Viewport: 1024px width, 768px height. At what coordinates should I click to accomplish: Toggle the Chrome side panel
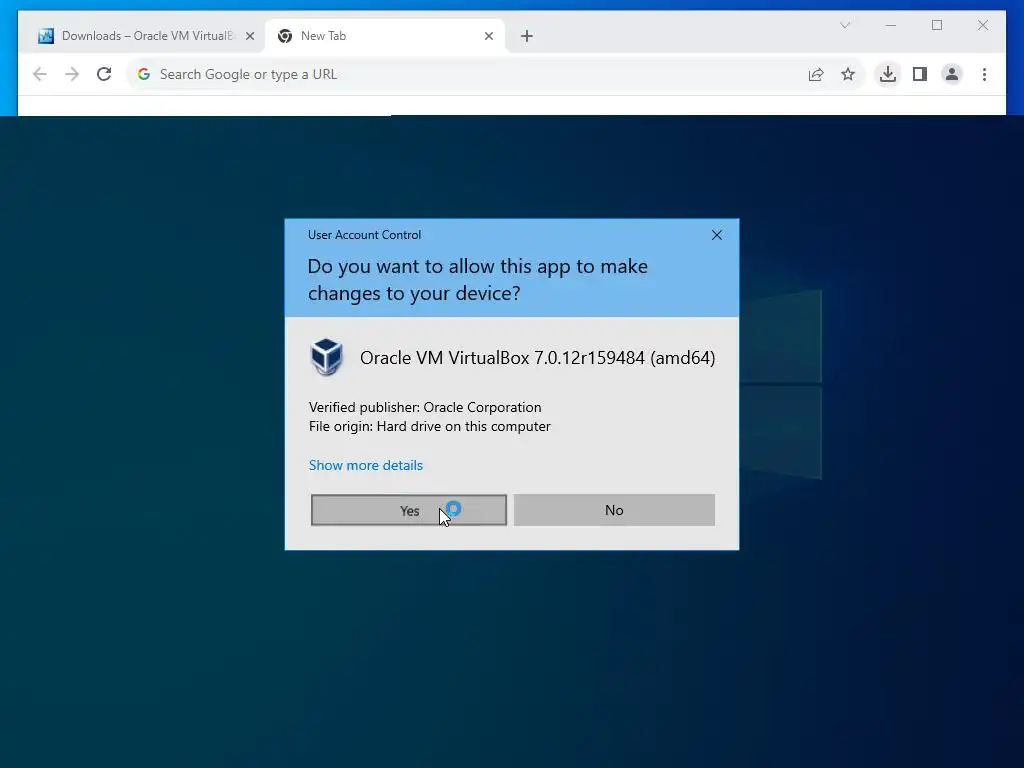point(920,74)
